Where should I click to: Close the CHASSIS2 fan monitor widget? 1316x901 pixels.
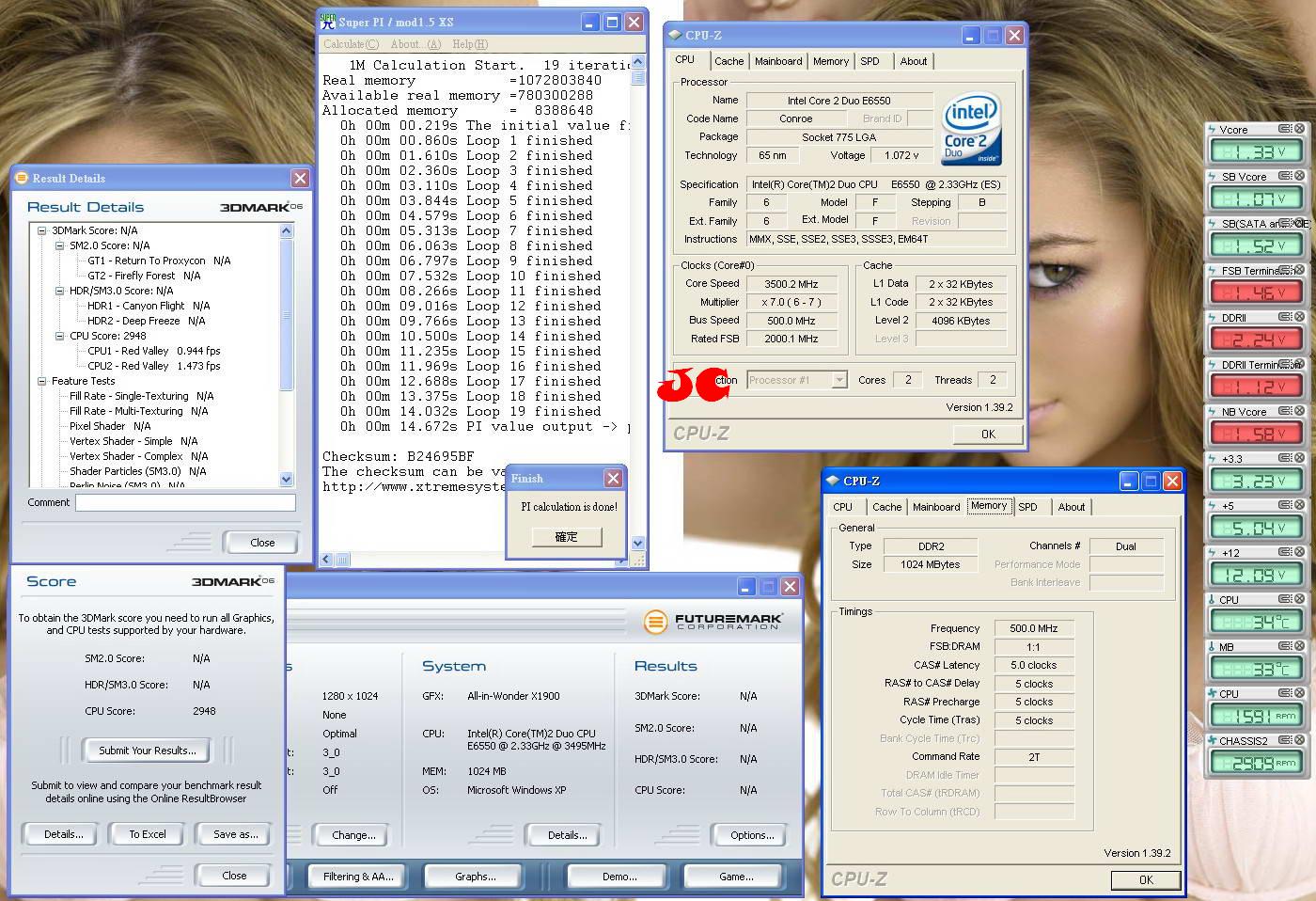[x=1300, y=740]
